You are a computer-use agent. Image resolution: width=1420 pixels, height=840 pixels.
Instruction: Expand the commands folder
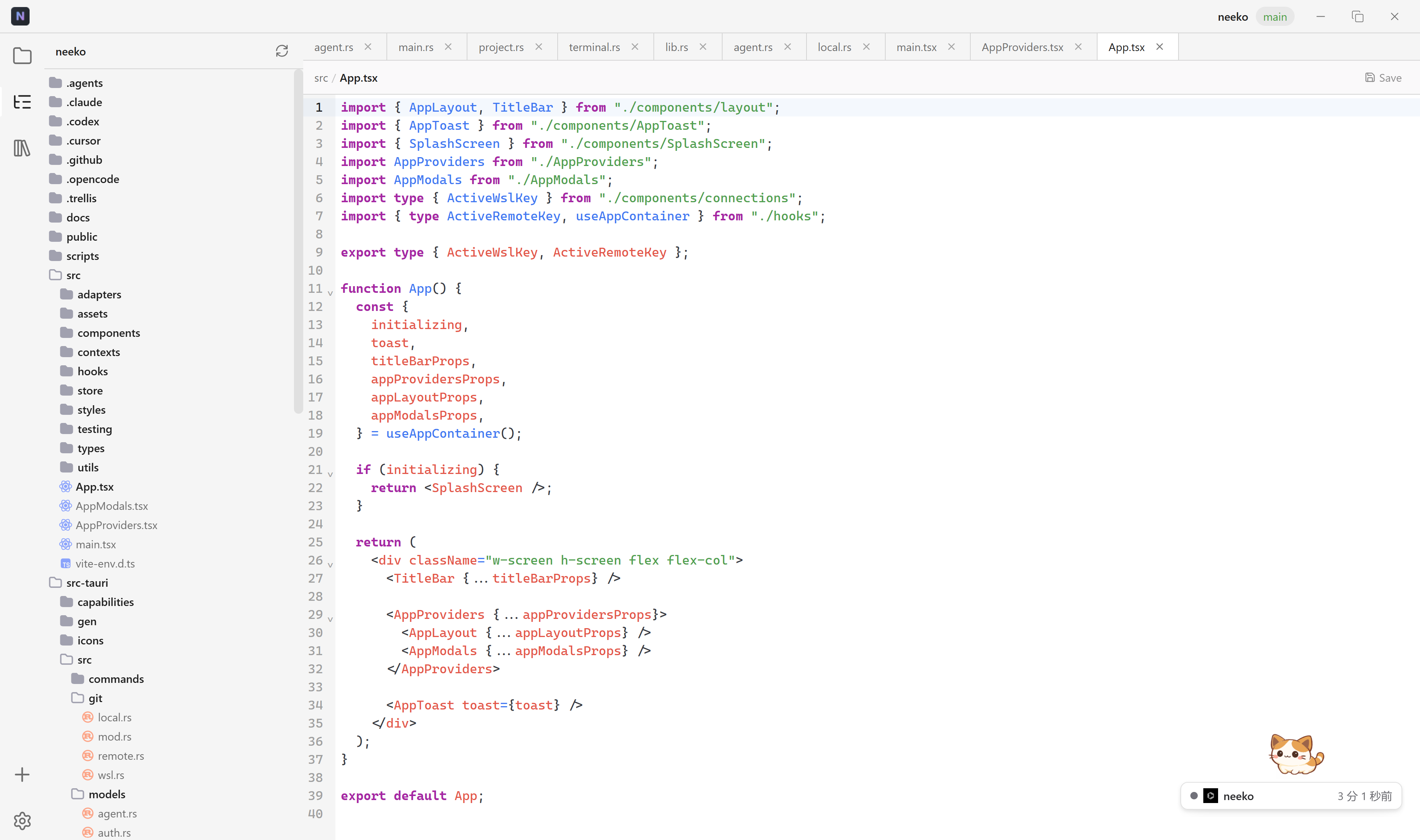[108, 679]
